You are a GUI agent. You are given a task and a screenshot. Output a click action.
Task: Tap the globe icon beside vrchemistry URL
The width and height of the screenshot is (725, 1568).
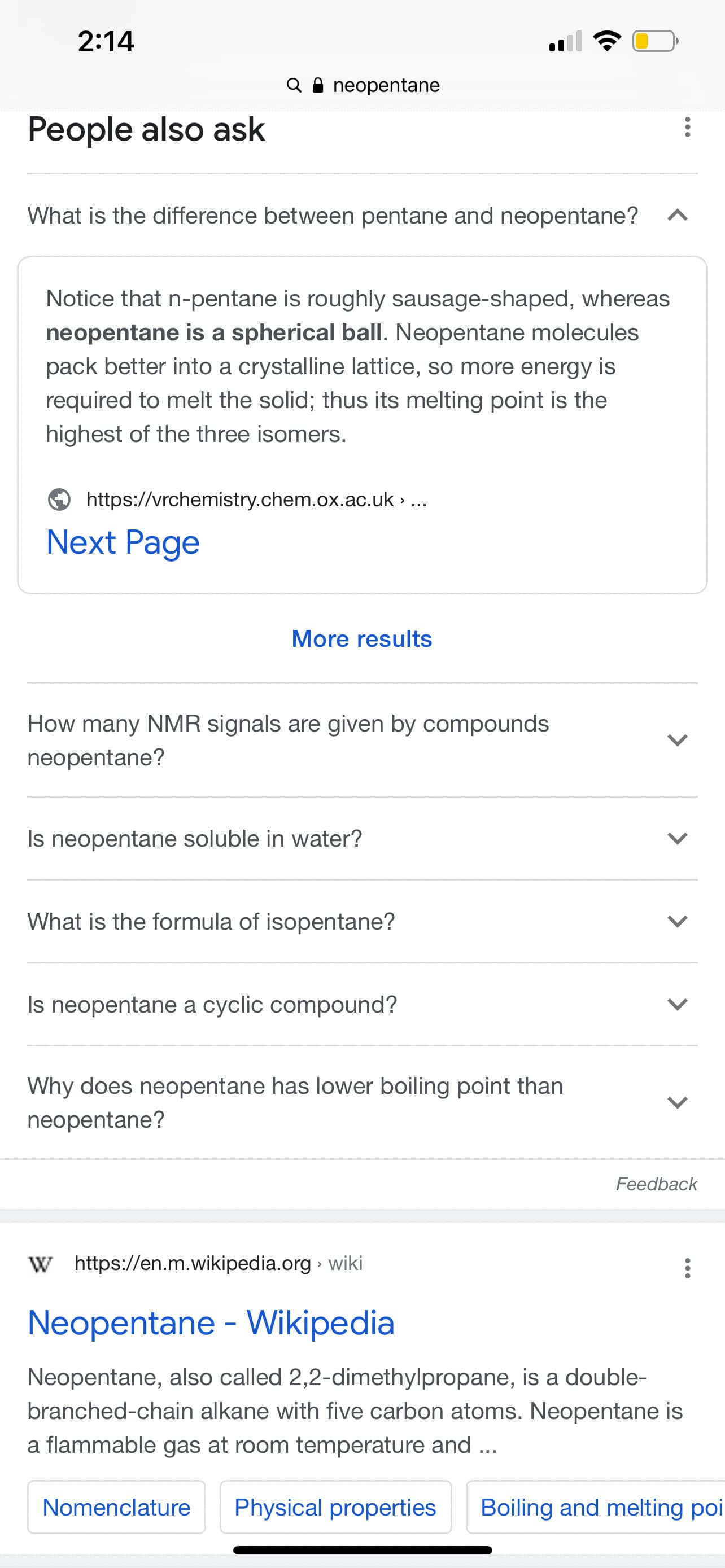[x=59, y=499]
